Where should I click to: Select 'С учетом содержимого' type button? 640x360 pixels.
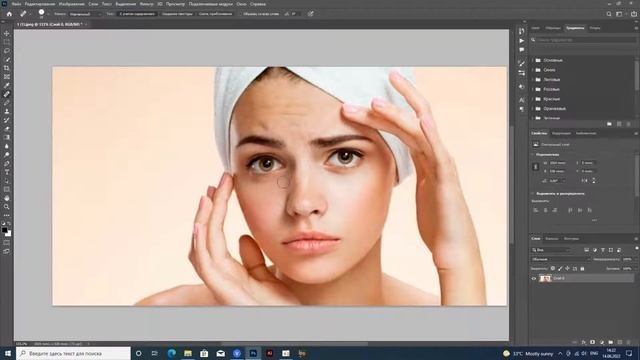coord(137,14)
